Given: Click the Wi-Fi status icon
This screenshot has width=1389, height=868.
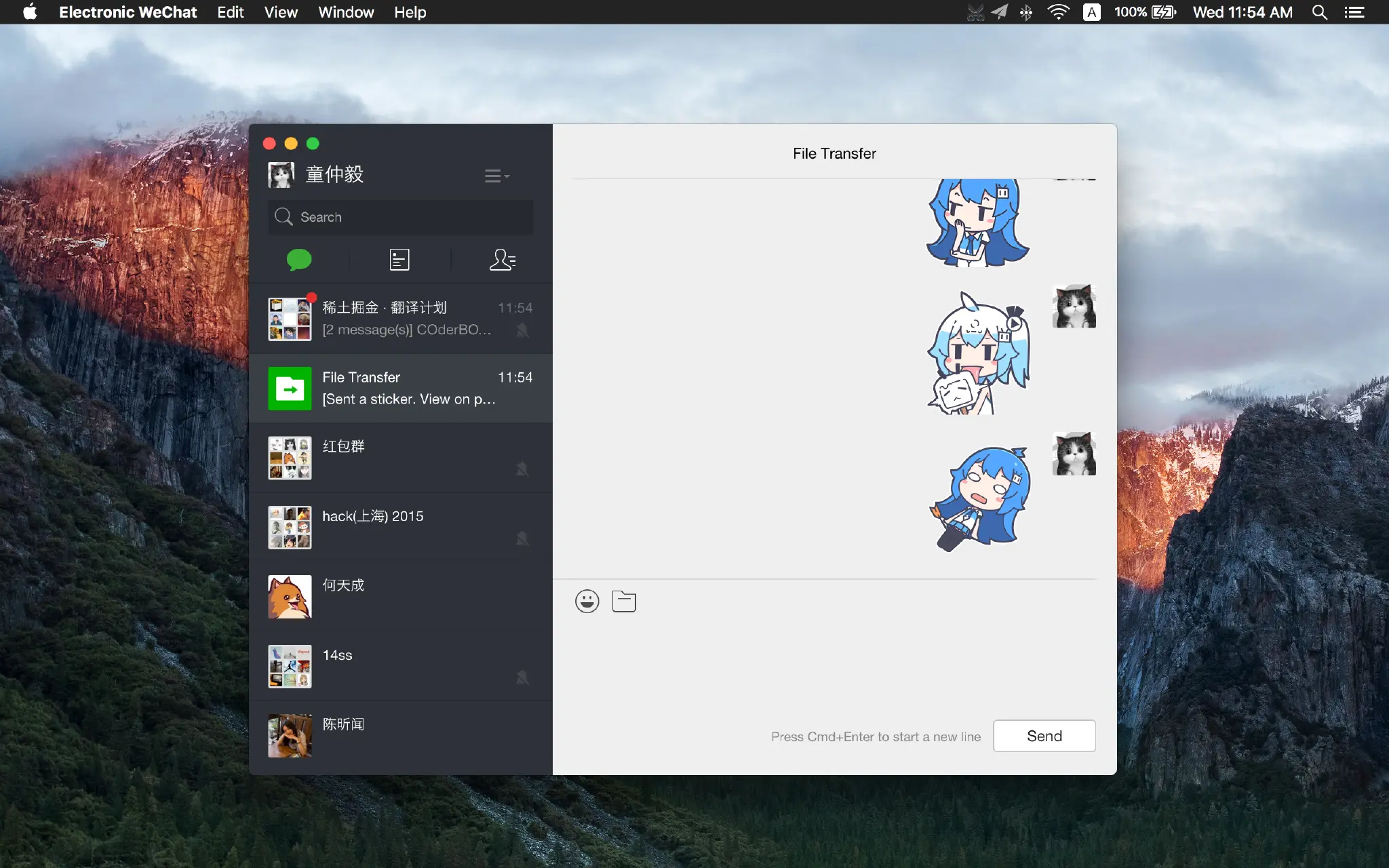Looking at the screenshot, I should click(x=1058, y=12).
